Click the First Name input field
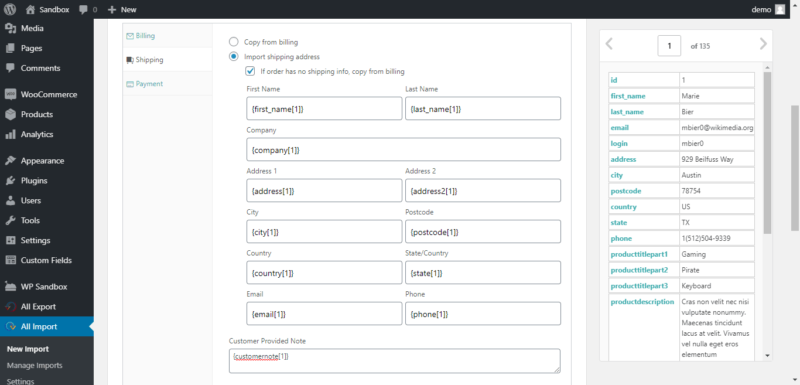Image resolution: width=800 pixels, height=385 pixels. 324,109
